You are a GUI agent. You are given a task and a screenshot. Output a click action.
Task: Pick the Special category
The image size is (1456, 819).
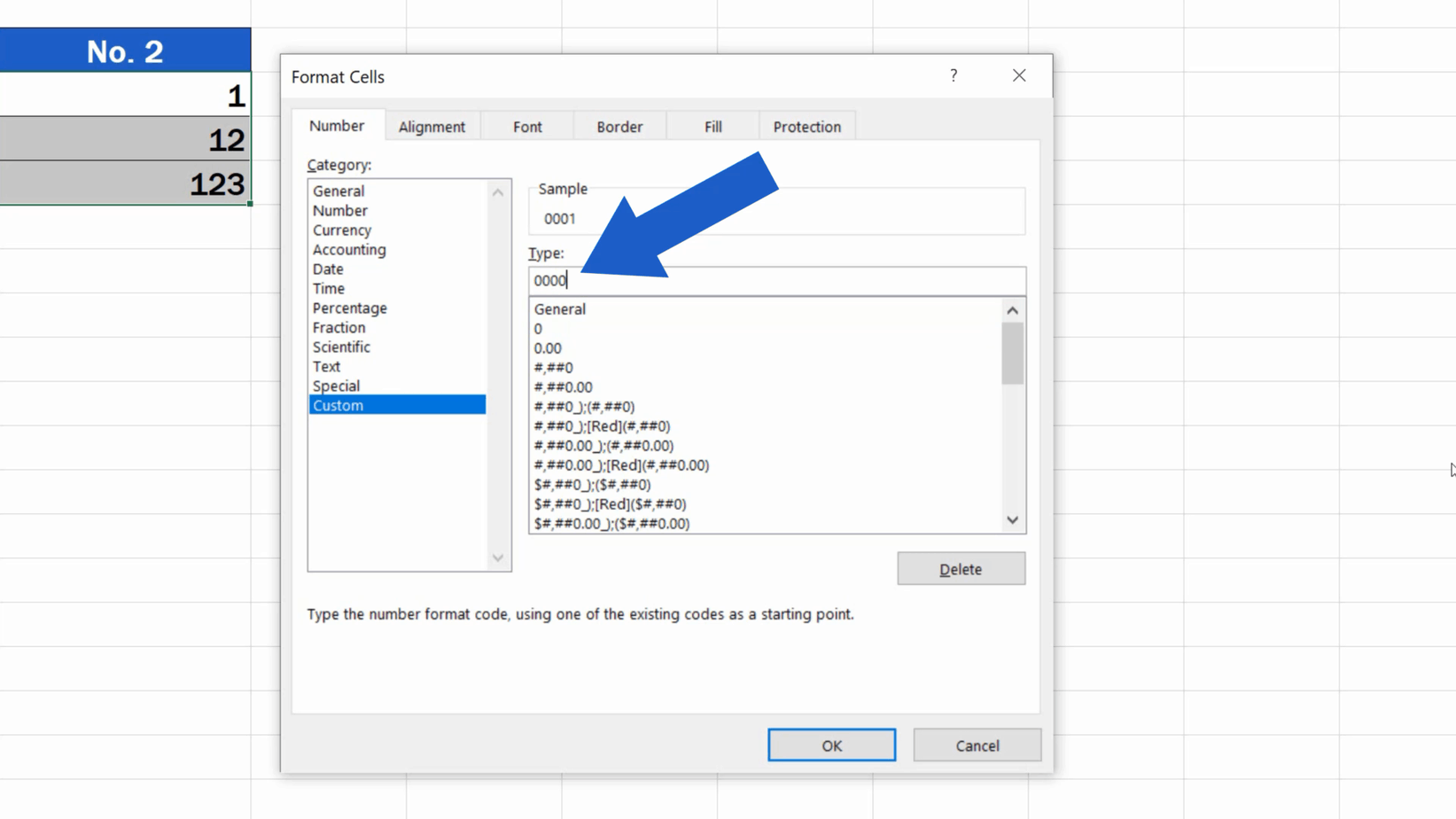coord(397,386)
